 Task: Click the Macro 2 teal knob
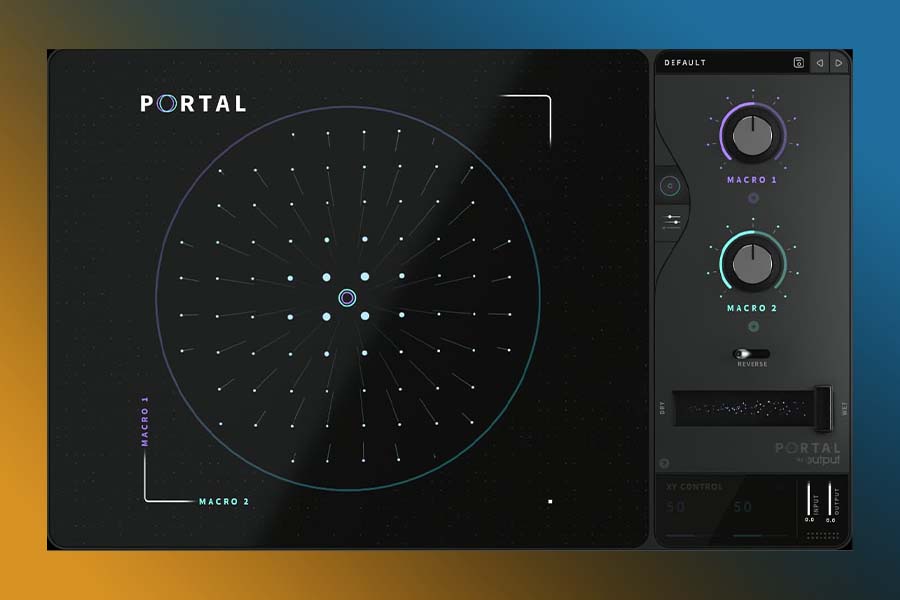(752, 264)
